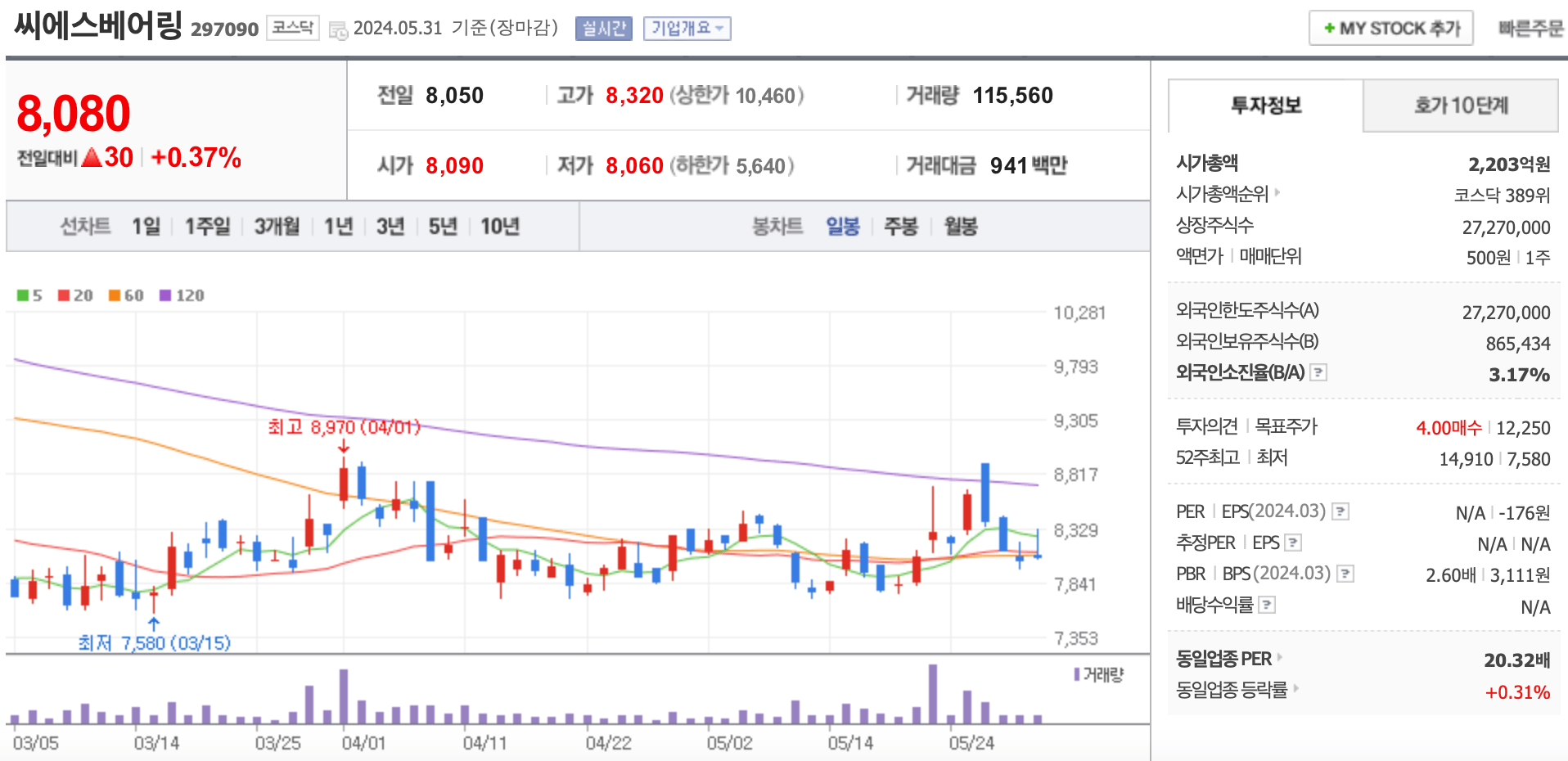The image size is (1568, 761).
Task: Expand the 동일업종 PER arrow link
Action: click(1279, 657)
